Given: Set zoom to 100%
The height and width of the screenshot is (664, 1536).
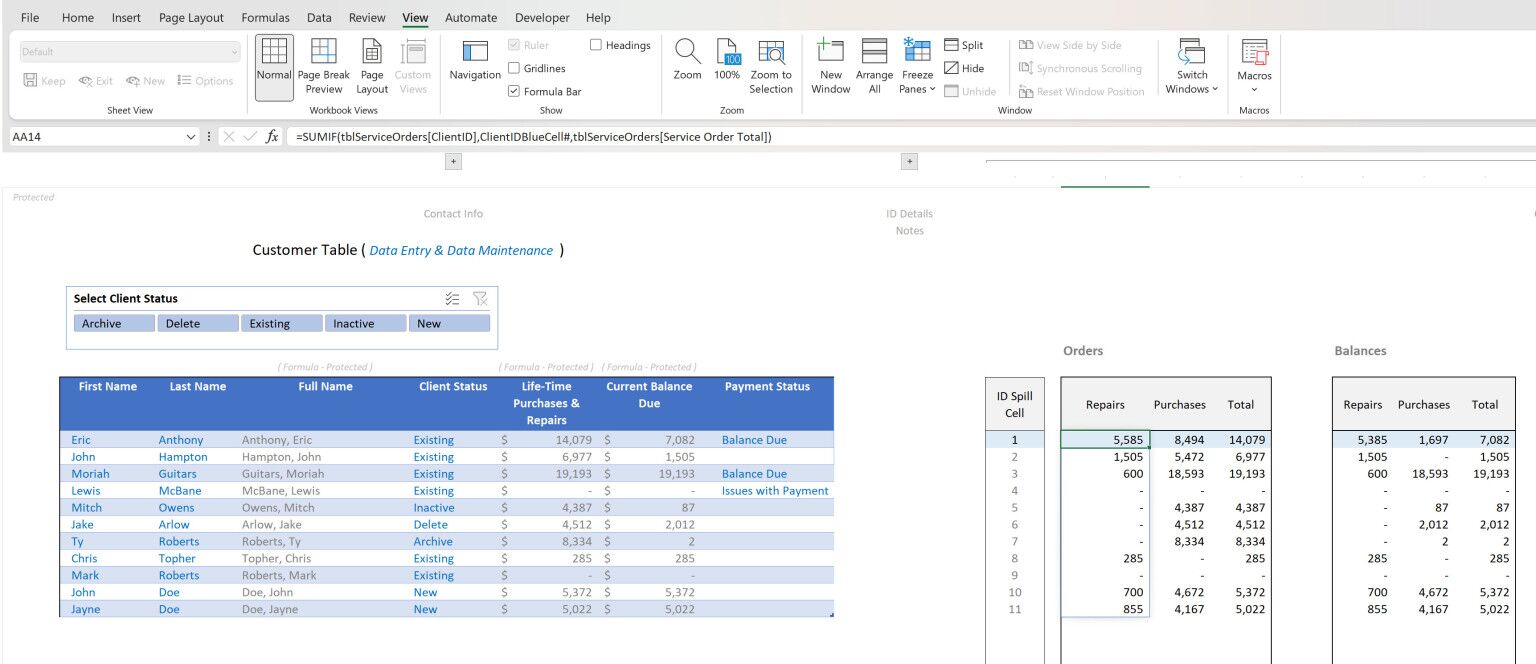Looking at the screenshot, I should click(727, 60).
